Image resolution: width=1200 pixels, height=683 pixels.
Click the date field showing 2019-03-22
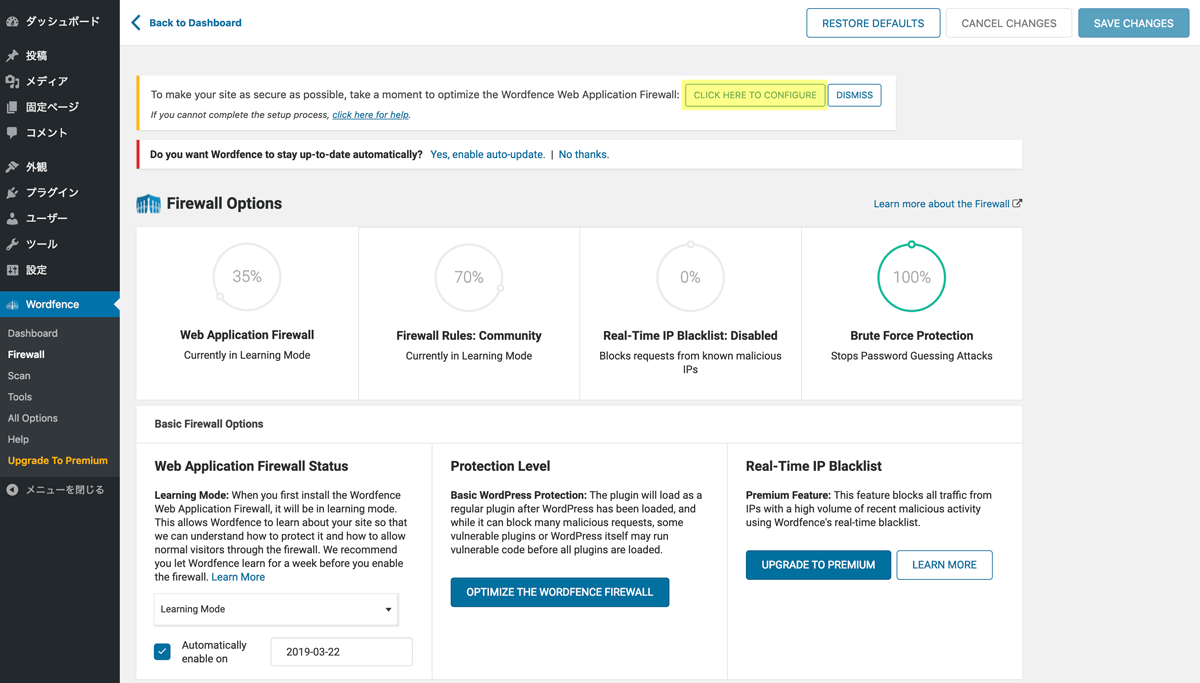click(341, 652)
